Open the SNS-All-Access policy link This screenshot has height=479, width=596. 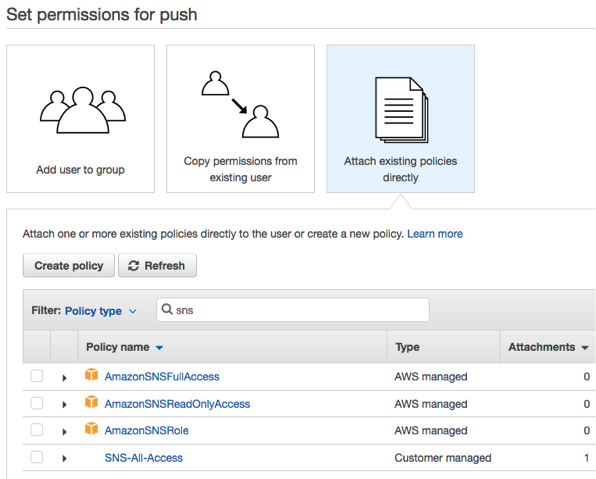point(144,458)
